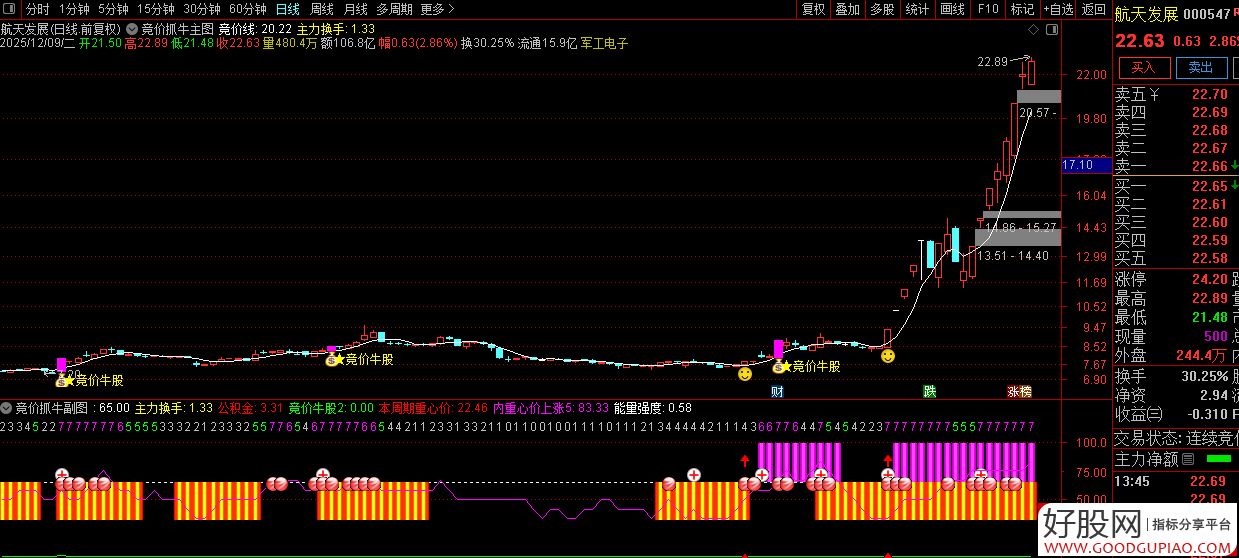1239x558 pixels.
Task: Open F10 company information
Action: 988,9
